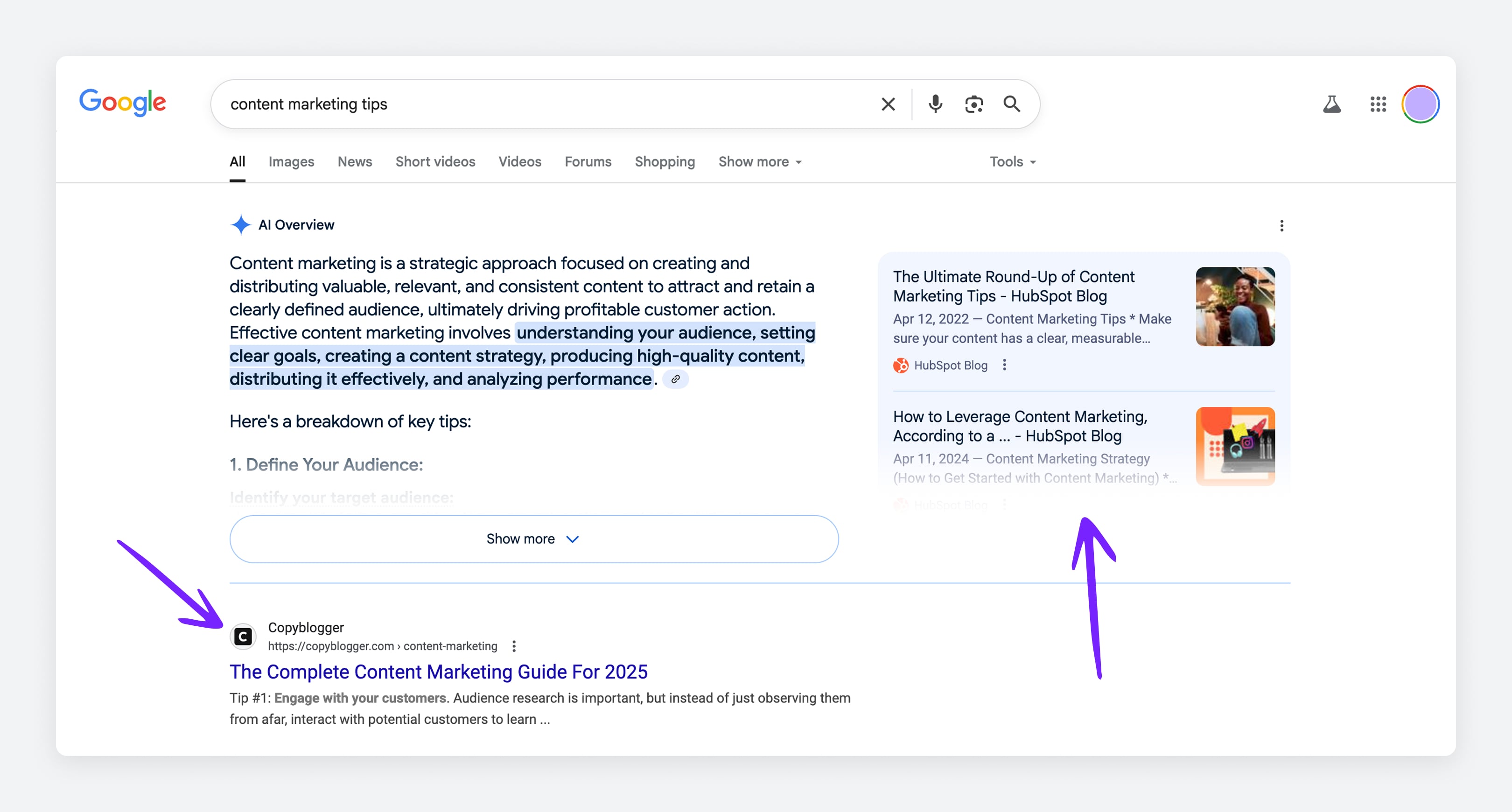Open Google Lens image search icon

[x=974, y=105]
